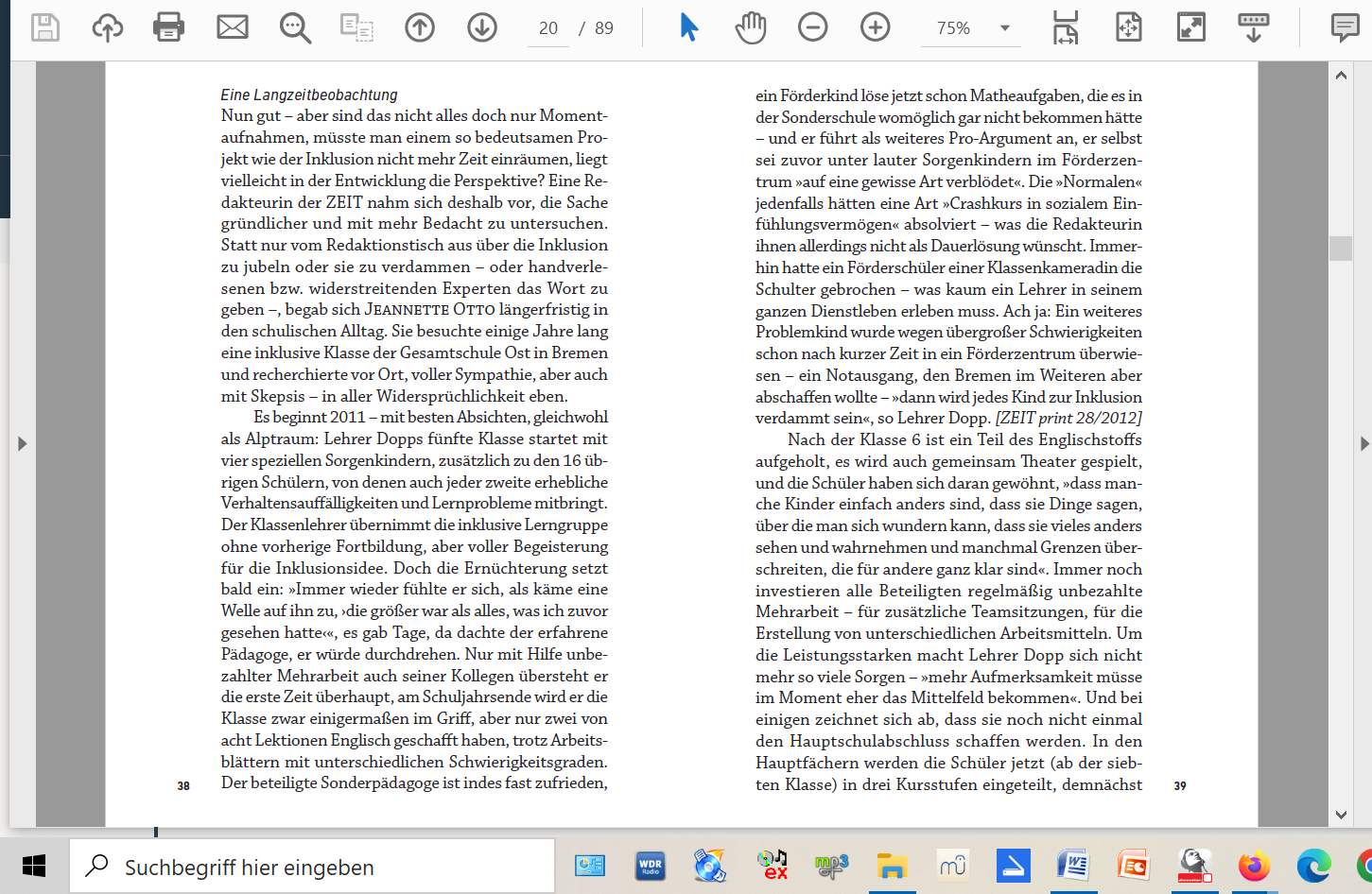Image resolution: width=1372 pixels, height=894 pixels.
Task: Open the find text search tool
Action: 295,27
